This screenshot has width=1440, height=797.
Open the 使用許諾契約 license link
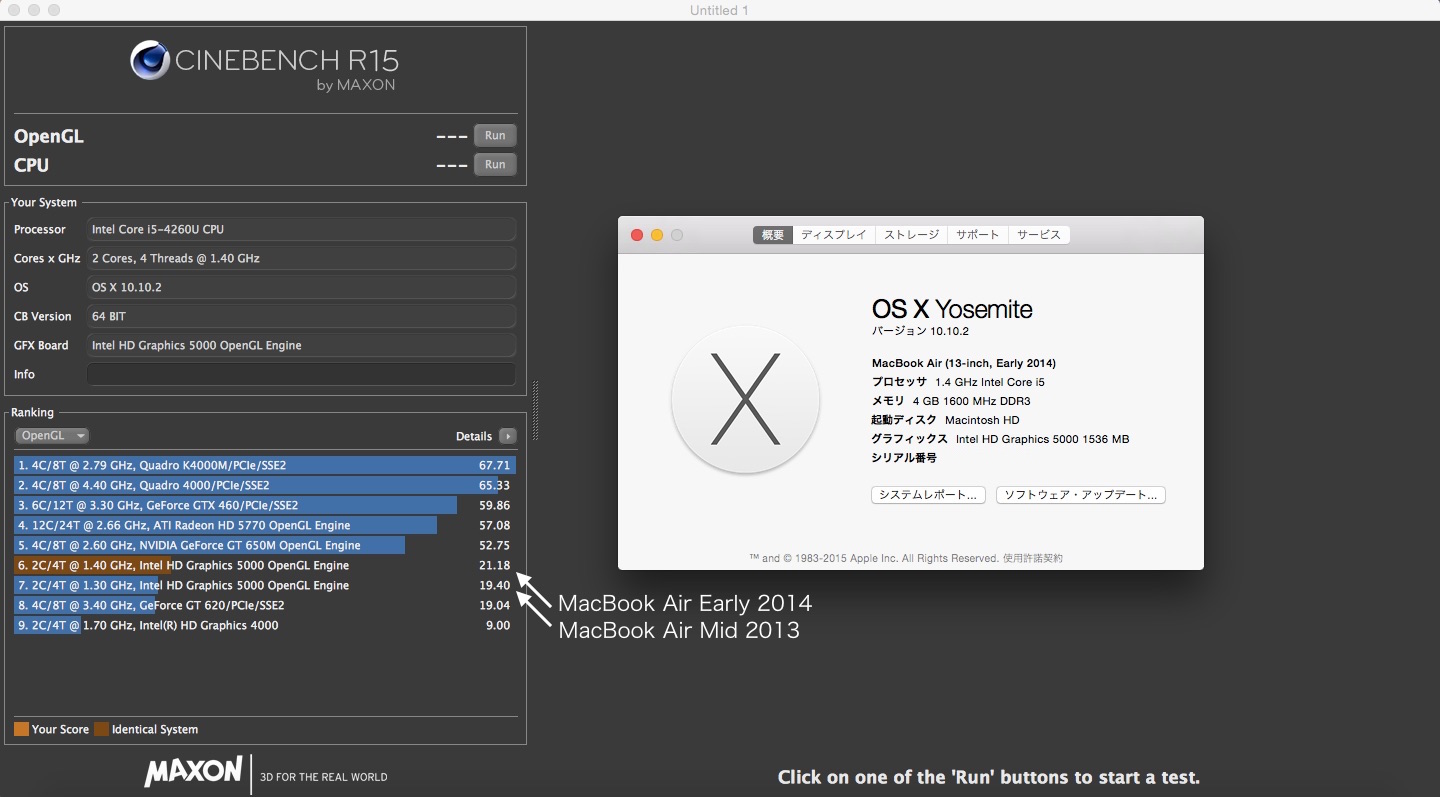(1033, 558)
